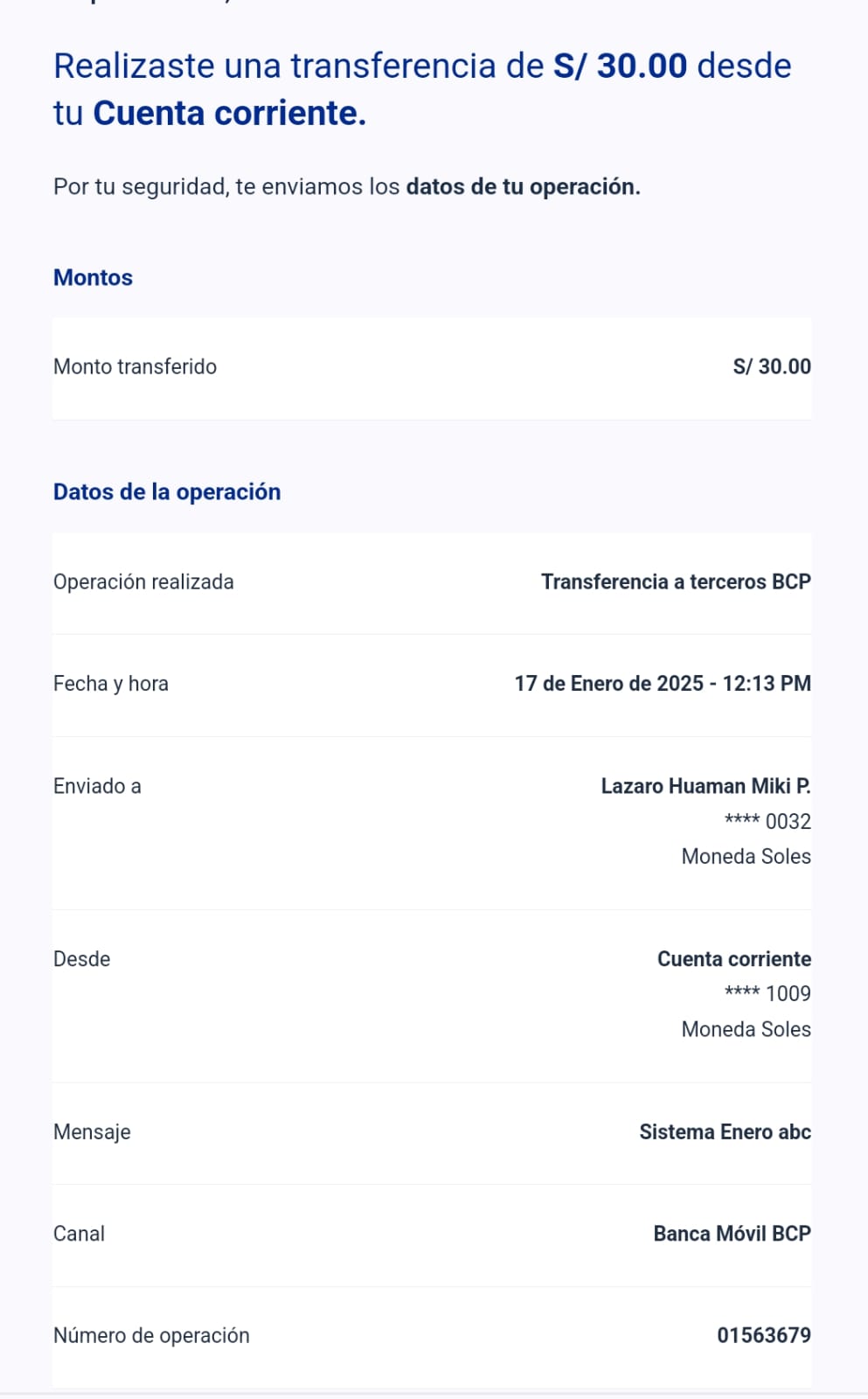Click Cuenta corriente value in Desde row
Image resolution: width=868 pixels, height=1399 pixels.
pyautogui.click(x=733, y=959)
